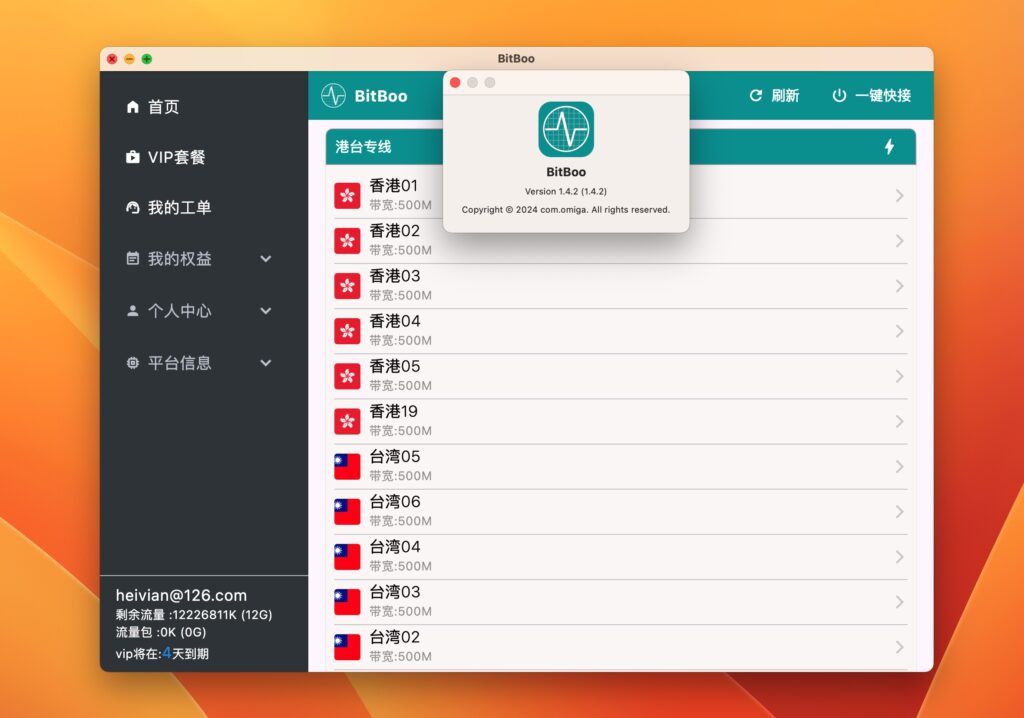The height and width of the screenshot is (718, 1024).
Task: Click the 一键快接 power icon
Action: tap(838, 95)
